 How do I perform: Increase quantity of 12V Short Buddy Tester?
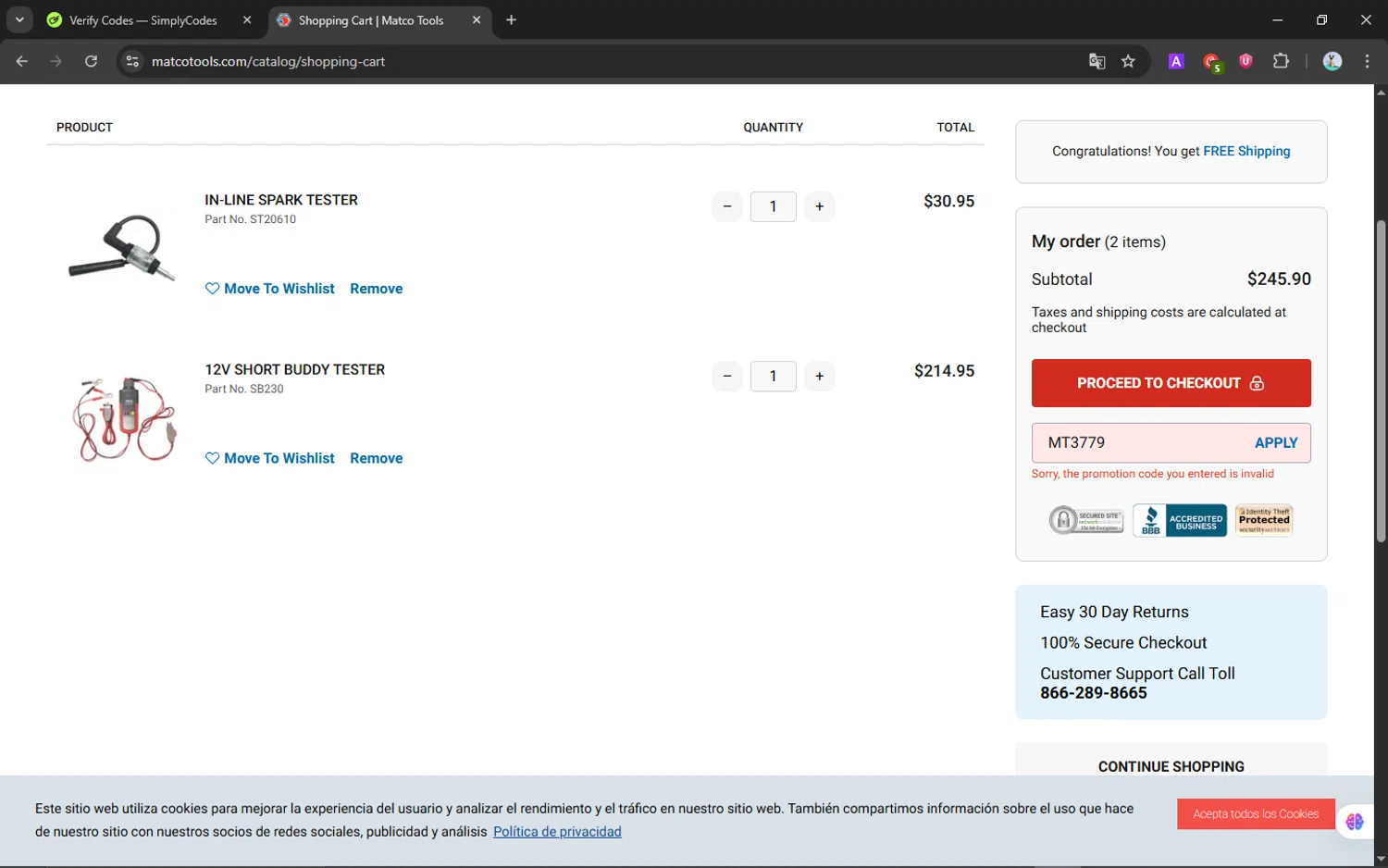(x=820, y=376)
